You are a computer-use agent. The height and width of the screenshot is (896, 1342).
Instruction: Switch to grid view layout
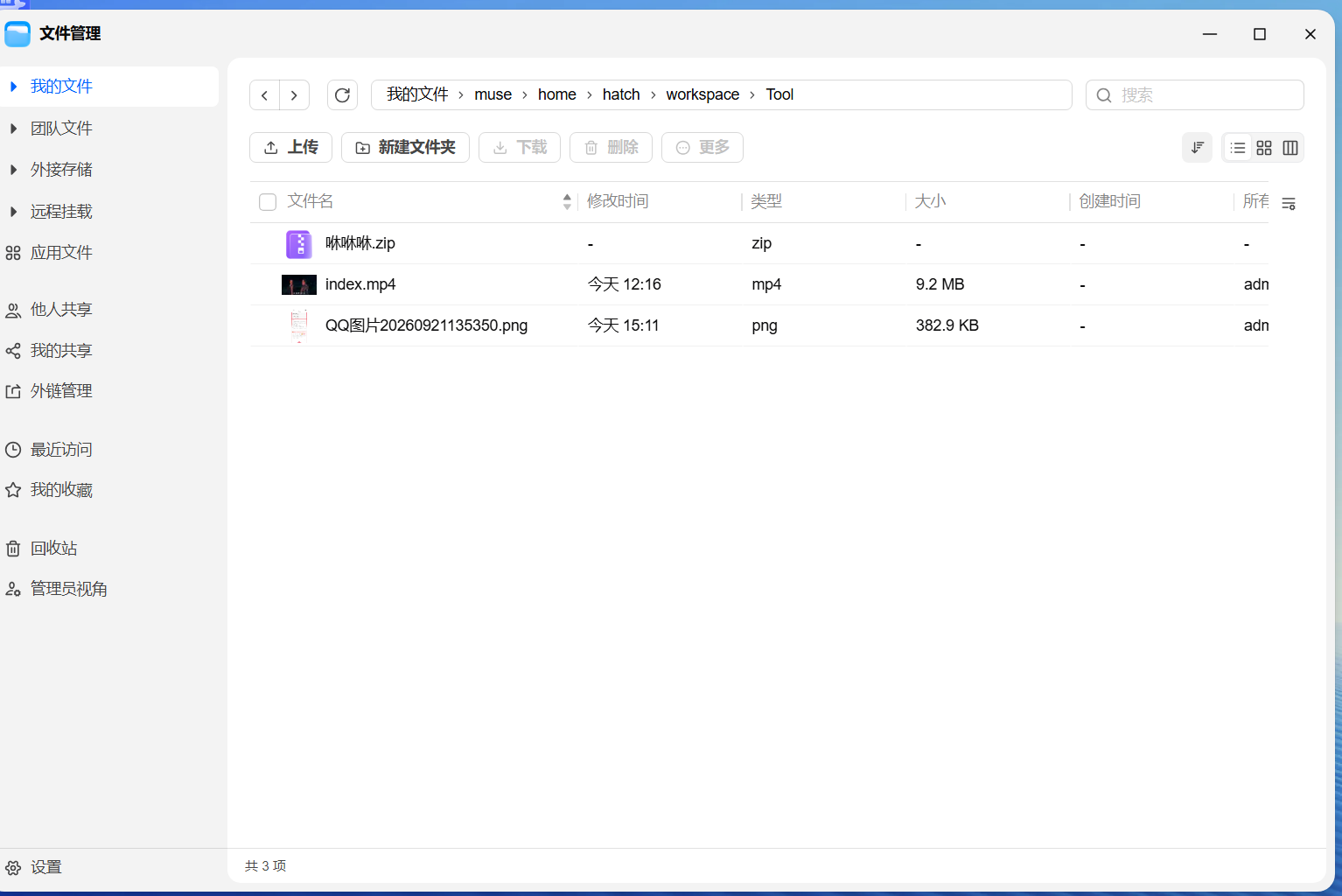[x=1264, y=148]
